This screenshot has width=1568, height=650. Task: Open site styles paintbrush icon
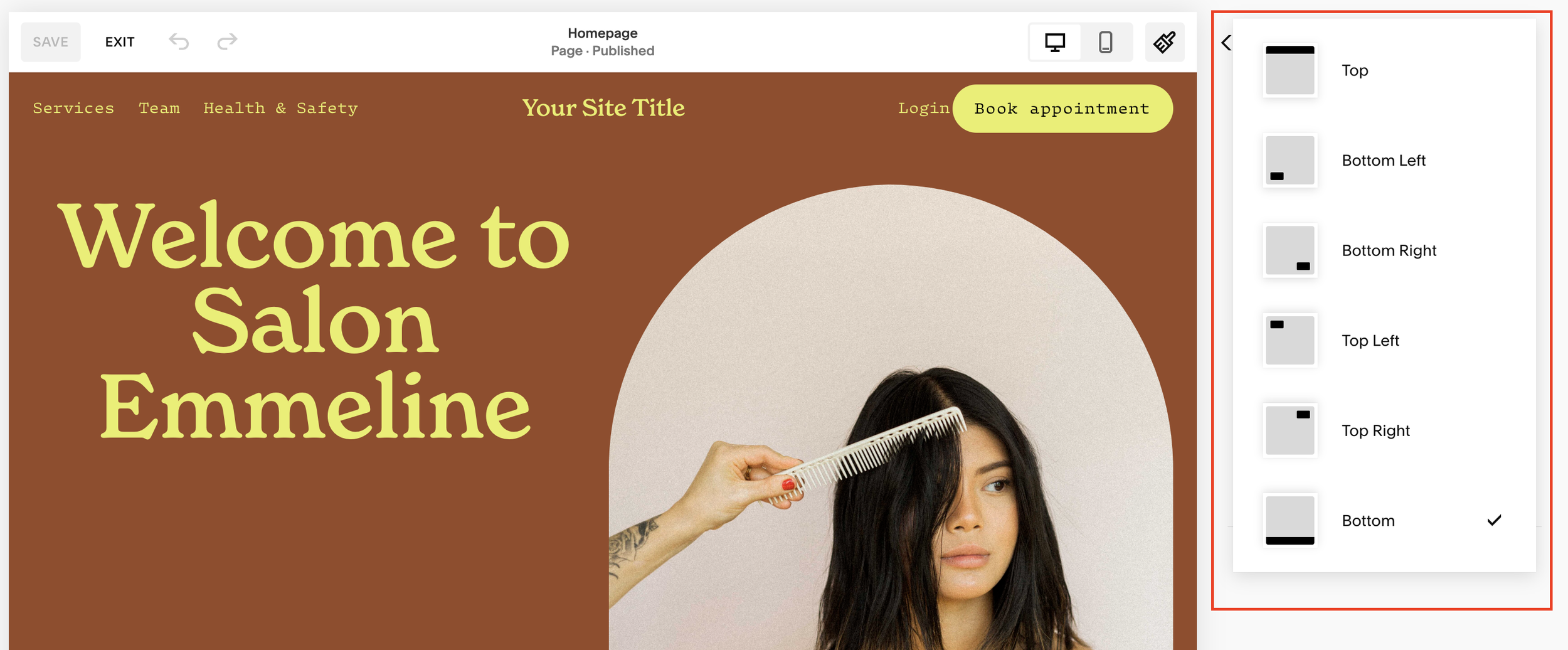(1165, 42)
